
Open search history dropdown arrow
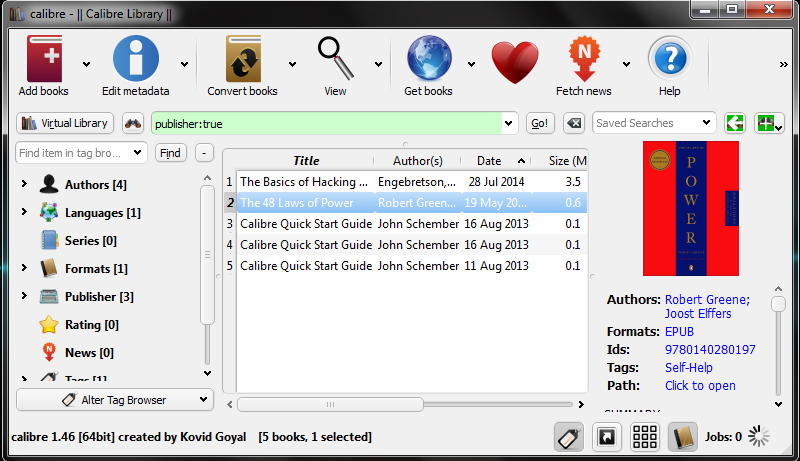[509, 123]
